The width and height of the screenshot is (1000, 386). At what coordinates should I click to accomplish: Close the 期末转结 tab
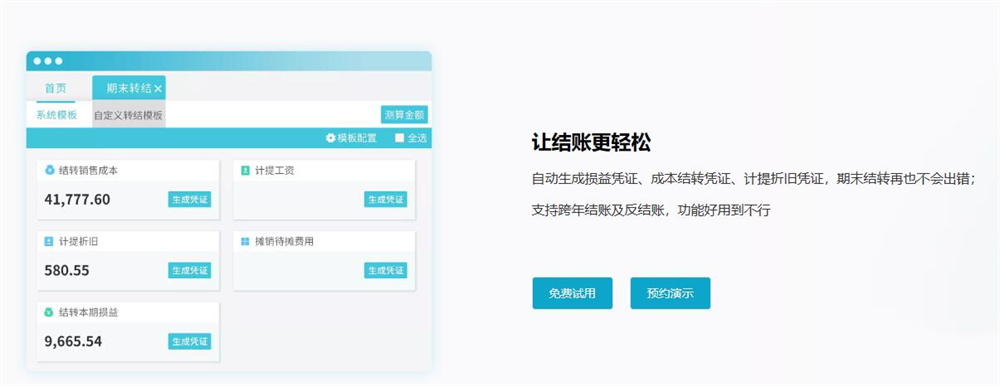point(158,89)
